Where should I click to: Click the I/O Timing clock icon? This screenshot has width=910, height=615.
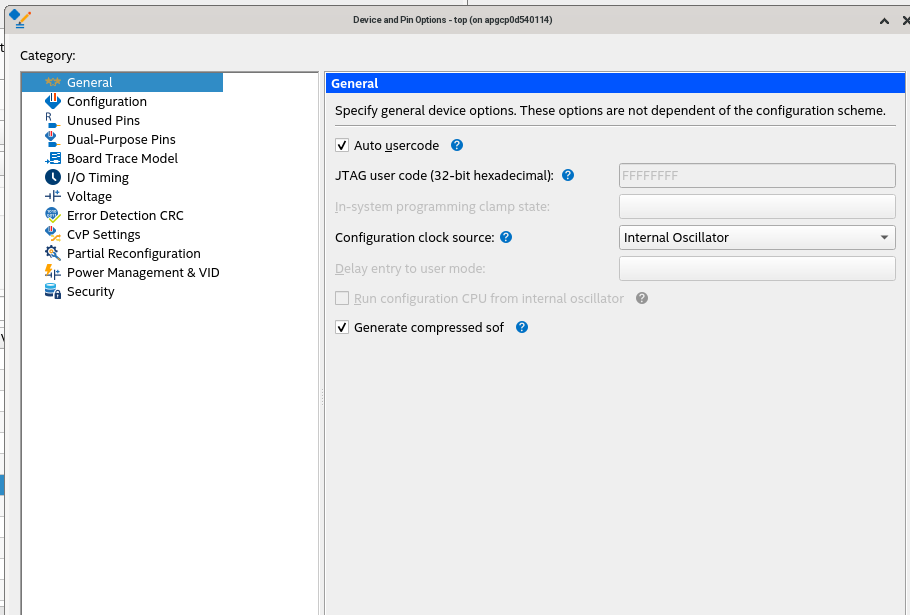[x=53, y=177]
